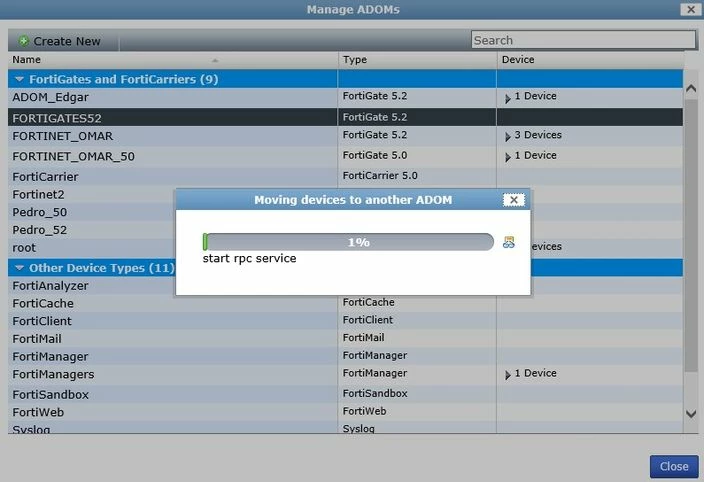
Task: Click the 1% progress bar
Action: point(348,242)
